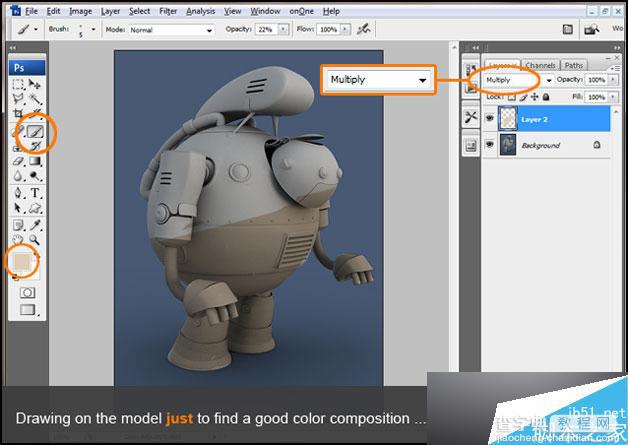Open the File menu

(31, 11)
